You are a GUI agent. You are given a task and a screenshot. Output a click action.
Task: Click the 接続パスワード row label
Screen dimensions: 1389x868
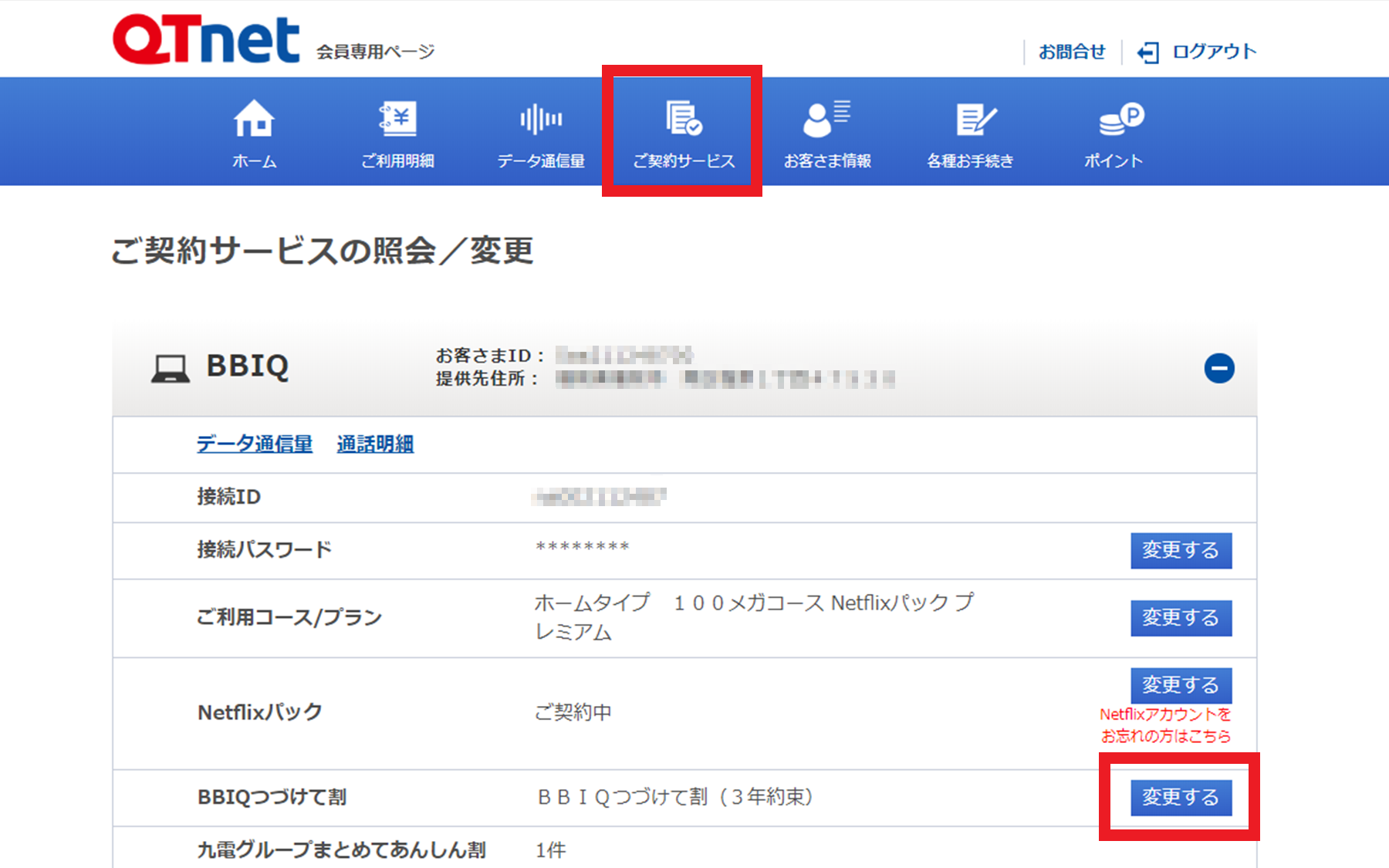click(264, 549)
